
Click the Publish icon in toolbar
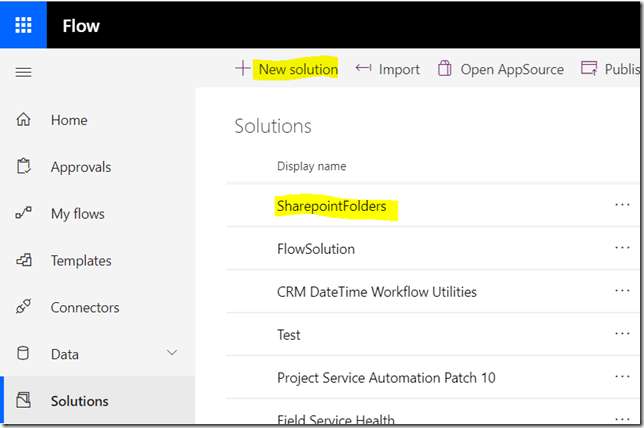pyautogui.click(x=589, y=68)
